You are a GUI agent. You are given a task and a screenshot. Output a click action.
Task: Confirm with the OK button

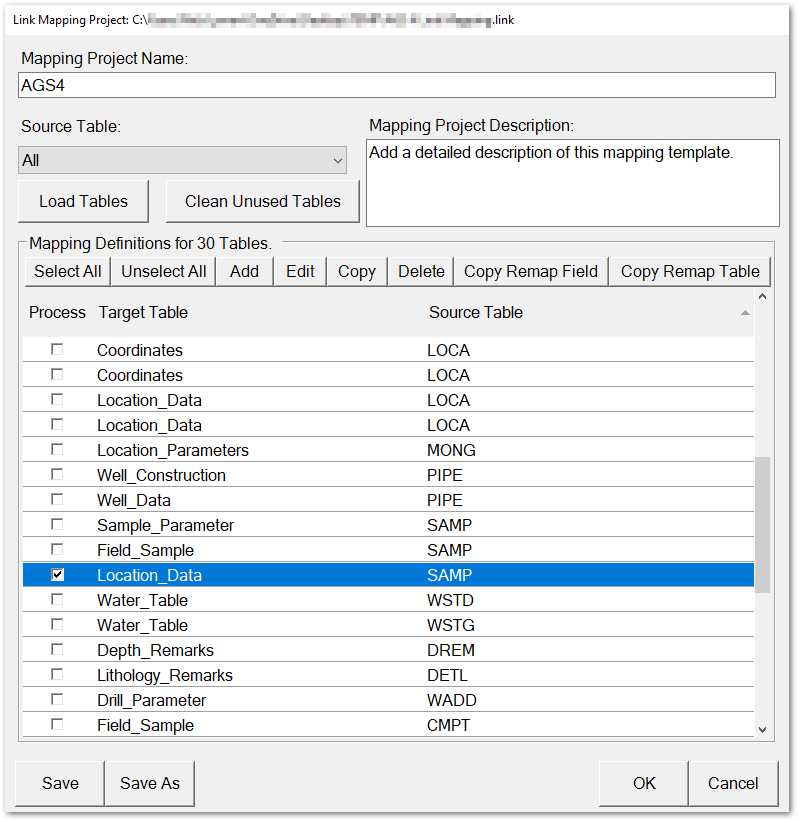(644, 783)
